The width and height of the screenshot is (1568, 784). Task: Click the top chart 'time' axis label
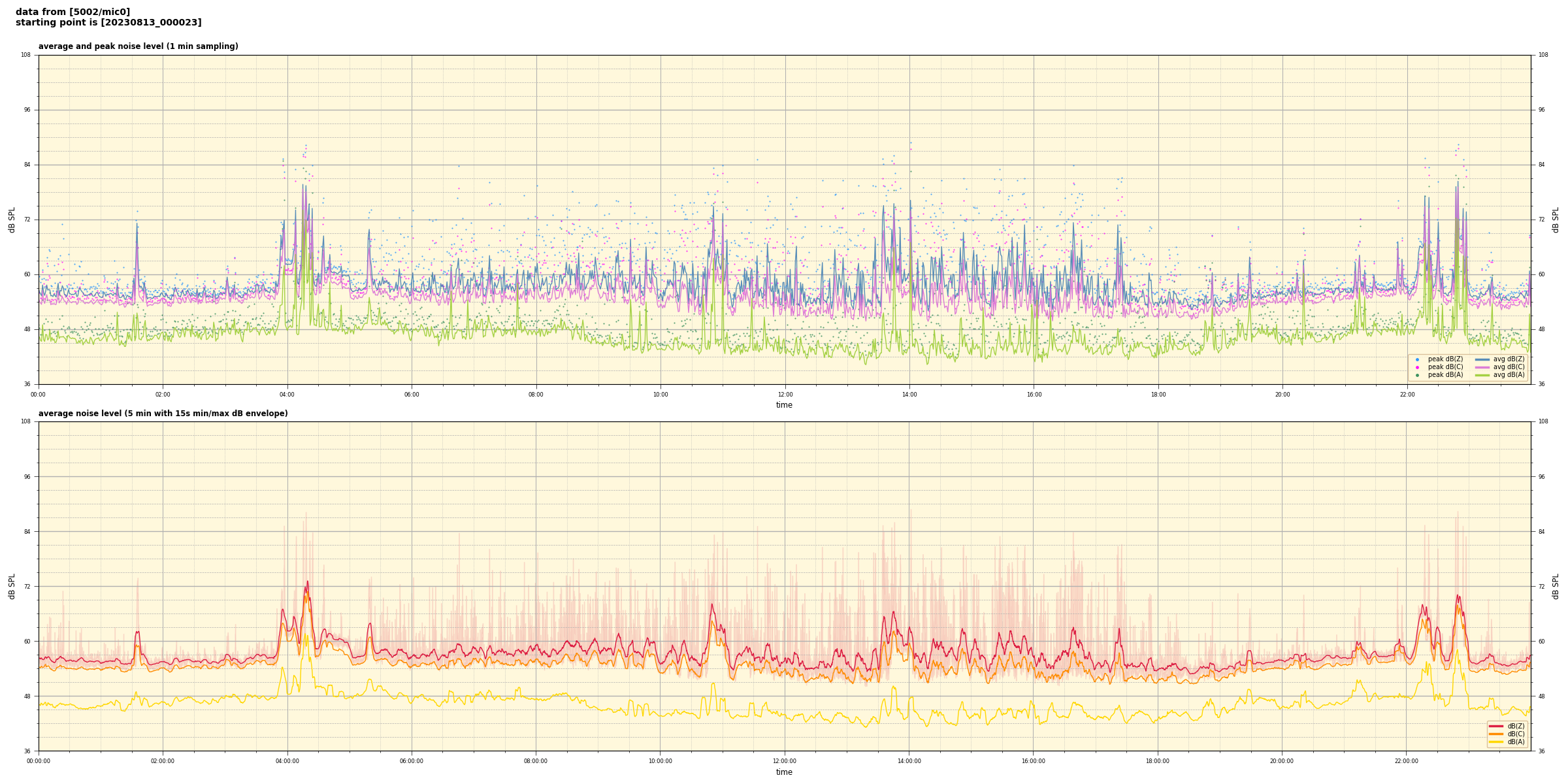784,405
